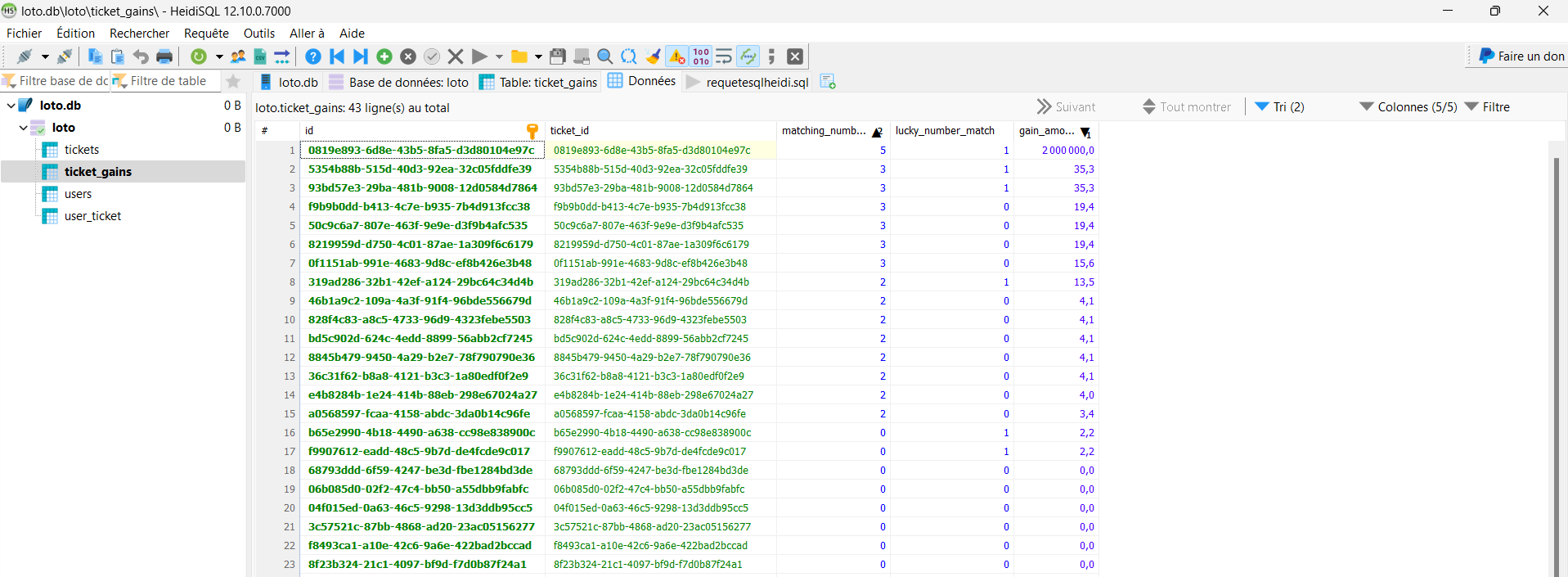Click the gain amount cell 2 000 000,0
The width and height of the screenshot is (1568, 577).
pos(1056,151)
